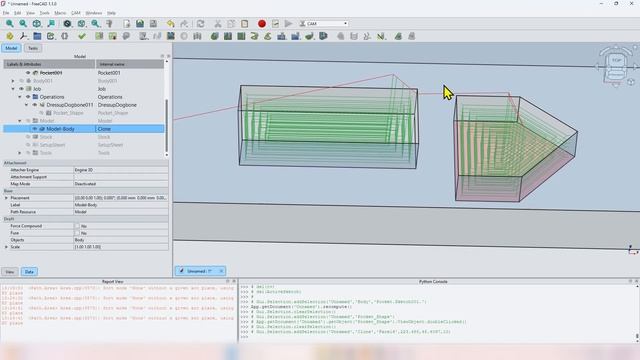Viewport: 640px width, 360px height.
Task: Click the Refresh recompute icon
Action: 200,24
